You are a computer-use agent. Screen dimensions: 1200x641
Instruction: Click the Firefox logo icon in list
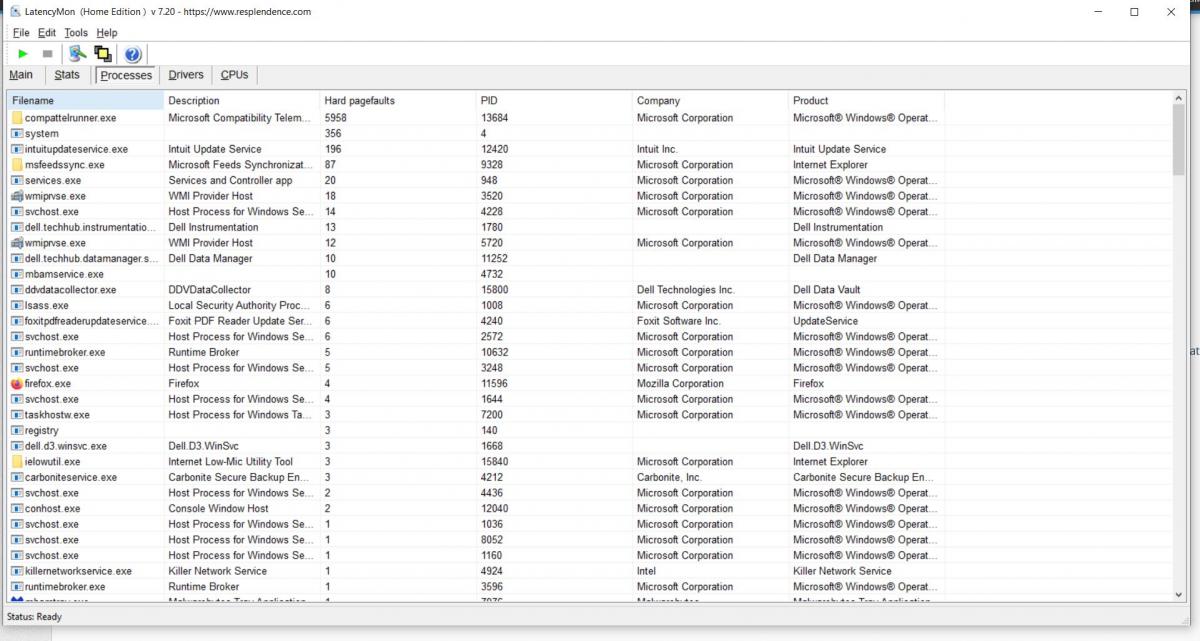coord(17,384)
